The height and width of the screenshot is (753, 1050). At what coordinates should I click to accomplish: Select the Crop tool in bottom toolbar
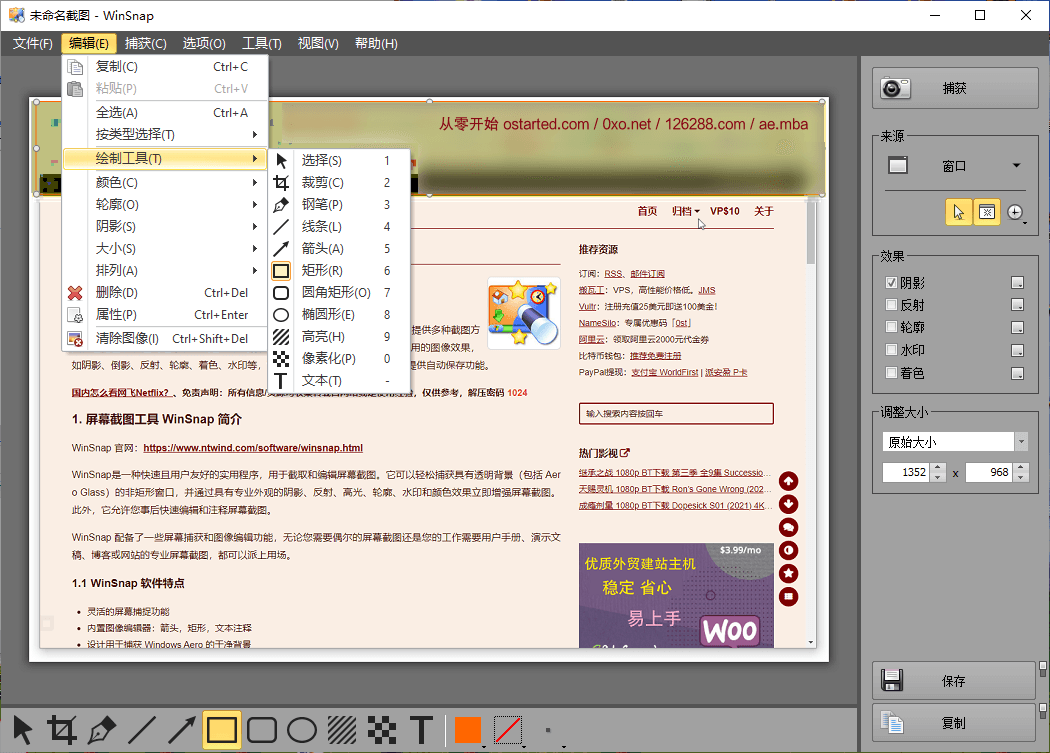pyautogui.click(x=62, y=730)
